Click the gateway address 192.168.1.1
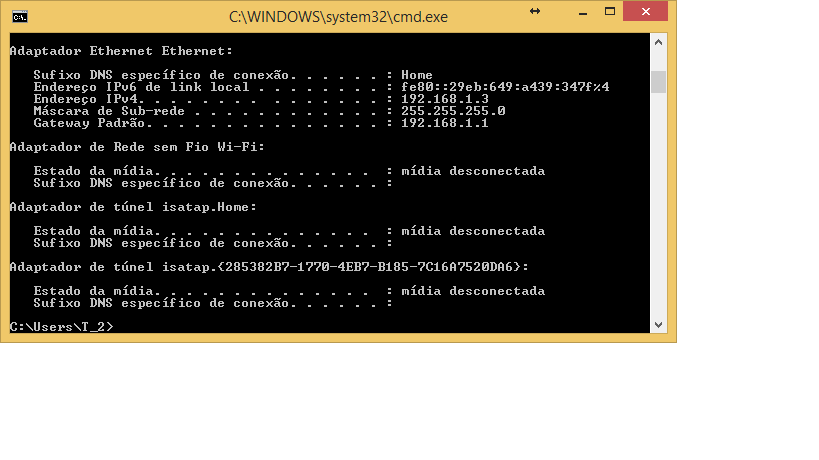Image resolution: width=819 pixels, height=460 pixels. pos(445,123)
